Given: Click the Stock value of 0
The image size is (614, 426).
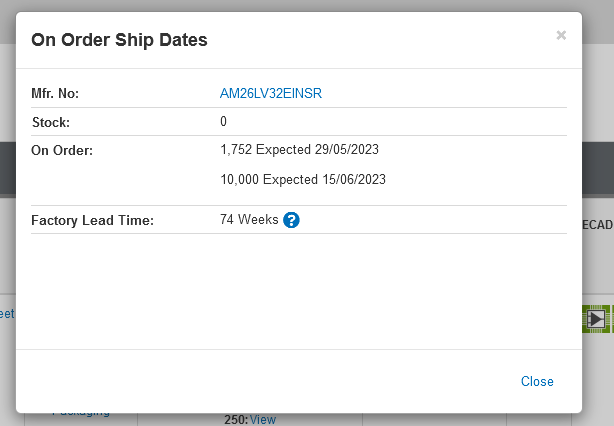Looking at the screenshot, I should [x=224, y=122].
